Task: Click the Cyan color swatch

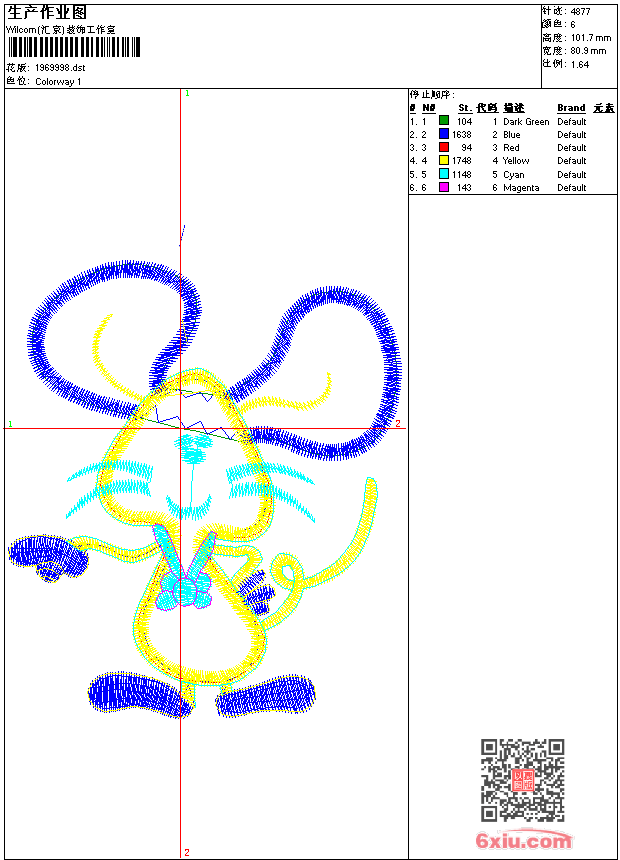Action: [x=444, y=174]
